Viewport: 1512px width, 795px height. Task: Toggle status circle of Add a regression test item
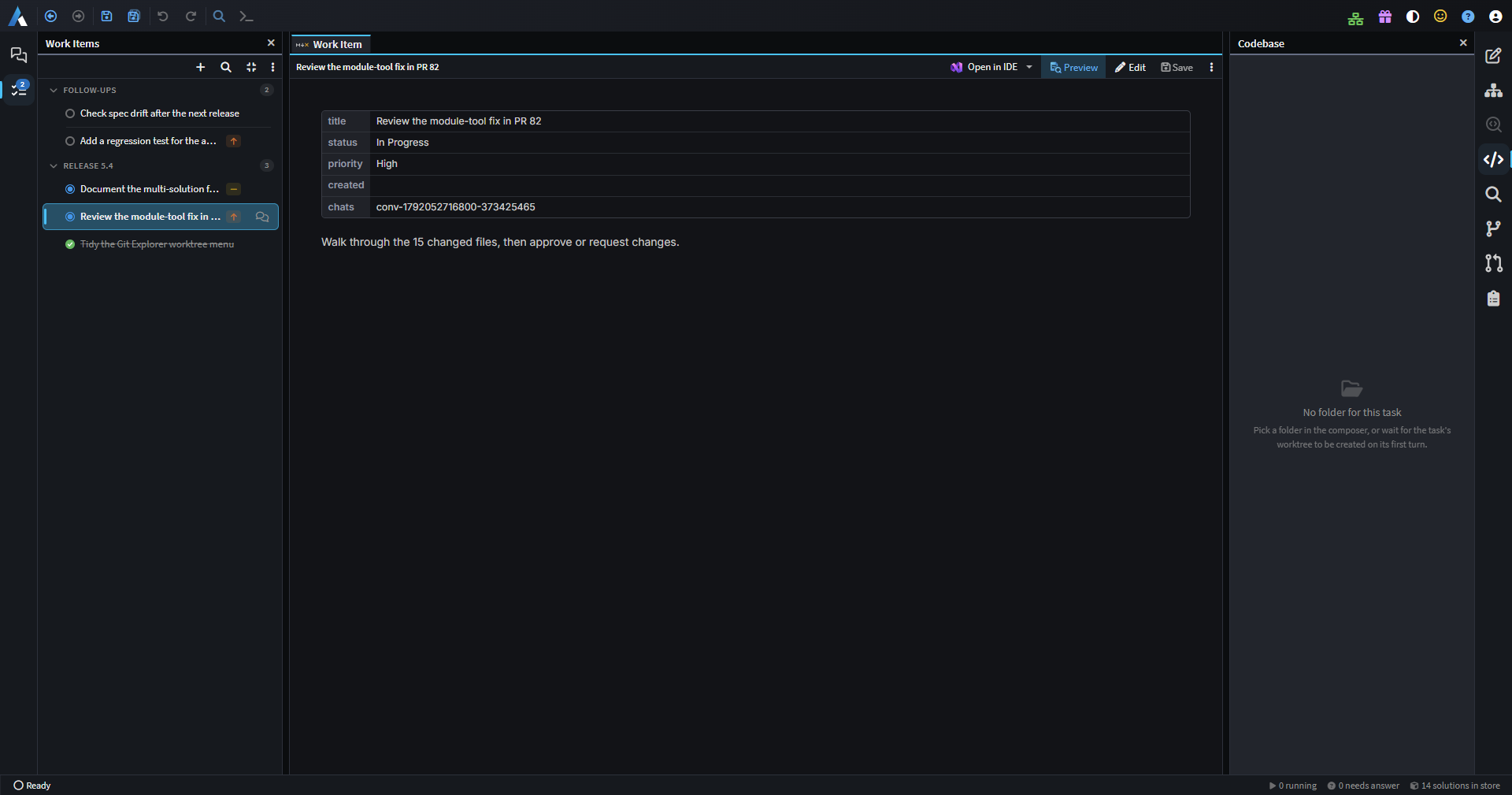[x=70, y=141]
